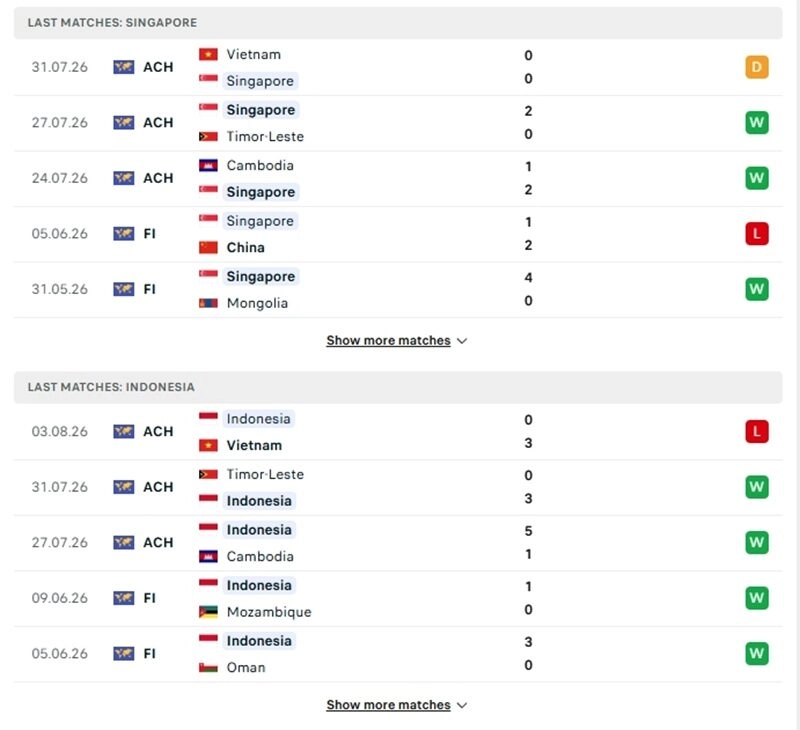The image size is (800, 730).
Task: Click 'Show more matches' under Singapore
Action: pyautogui.click(x=388, y=340)
